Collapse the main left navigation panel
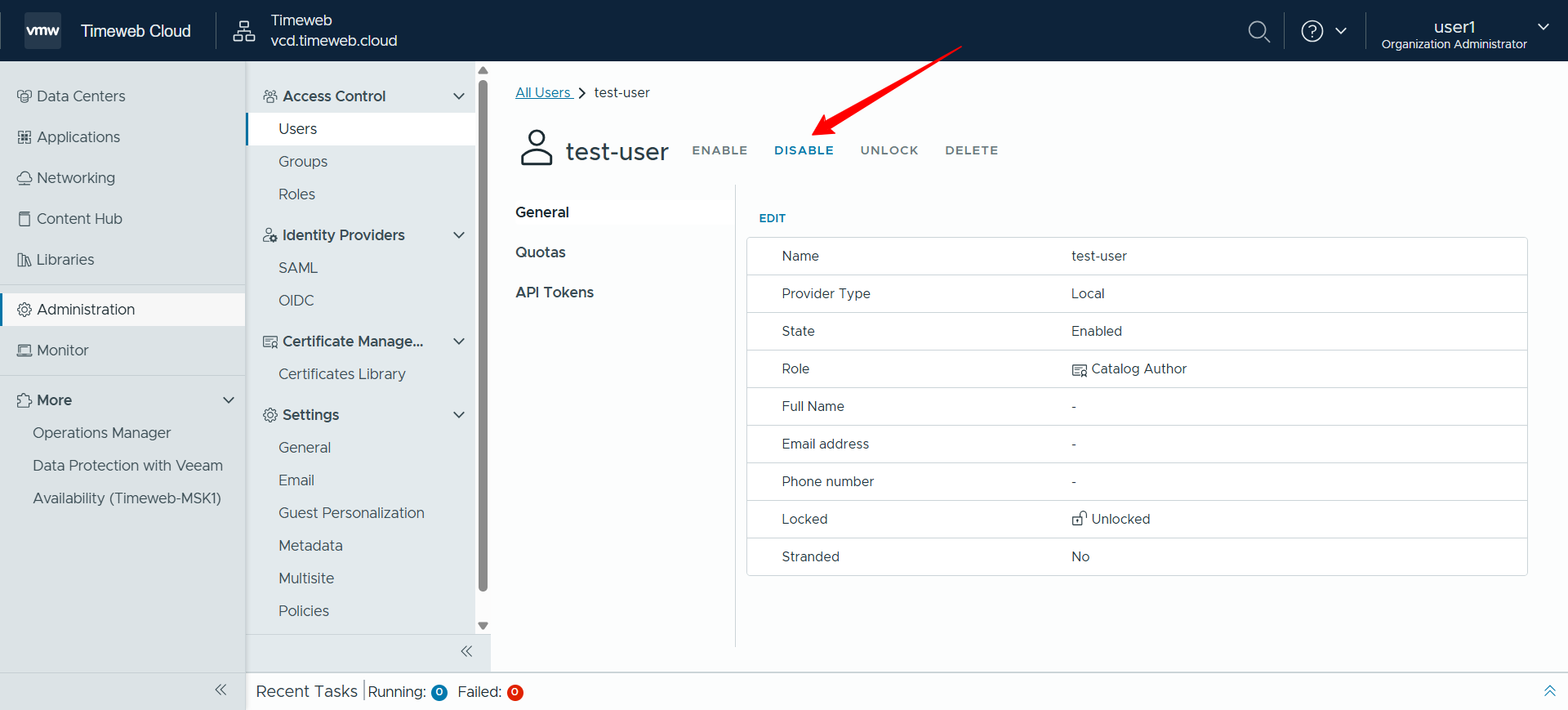The width and height of the screenshot is (1568, 710). [220, 690]
